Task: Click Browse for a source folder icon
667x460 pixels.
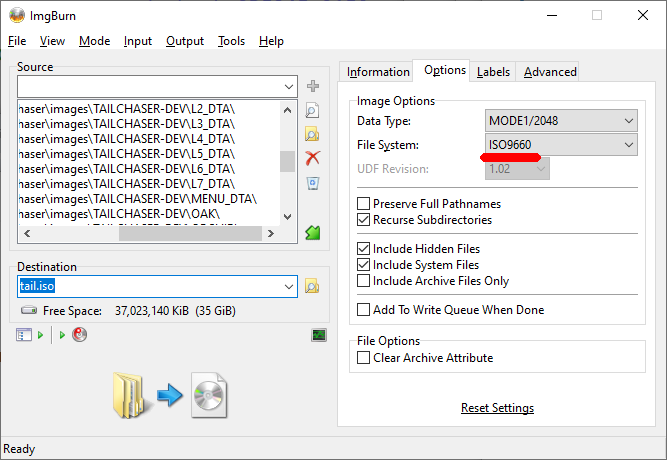Action: (312, 134)
